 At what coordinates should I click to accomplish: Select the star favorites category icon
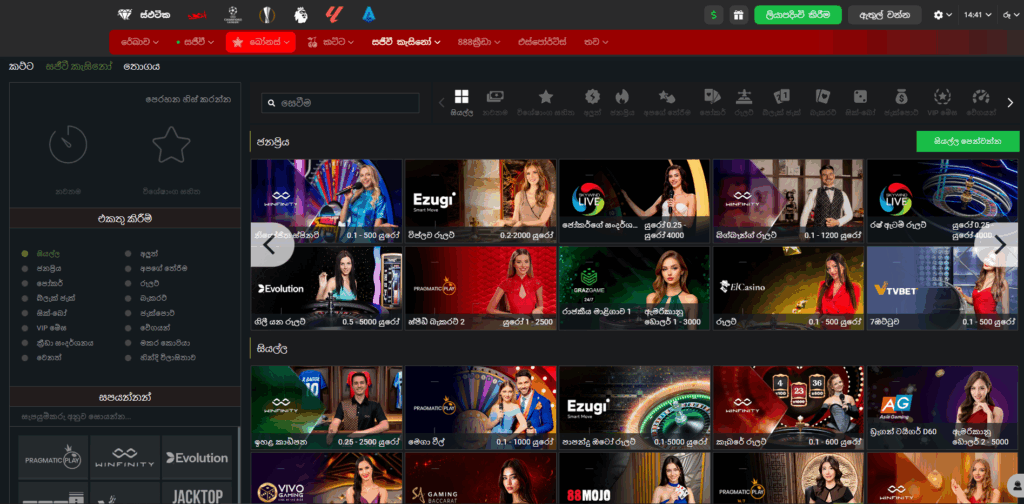546,97
